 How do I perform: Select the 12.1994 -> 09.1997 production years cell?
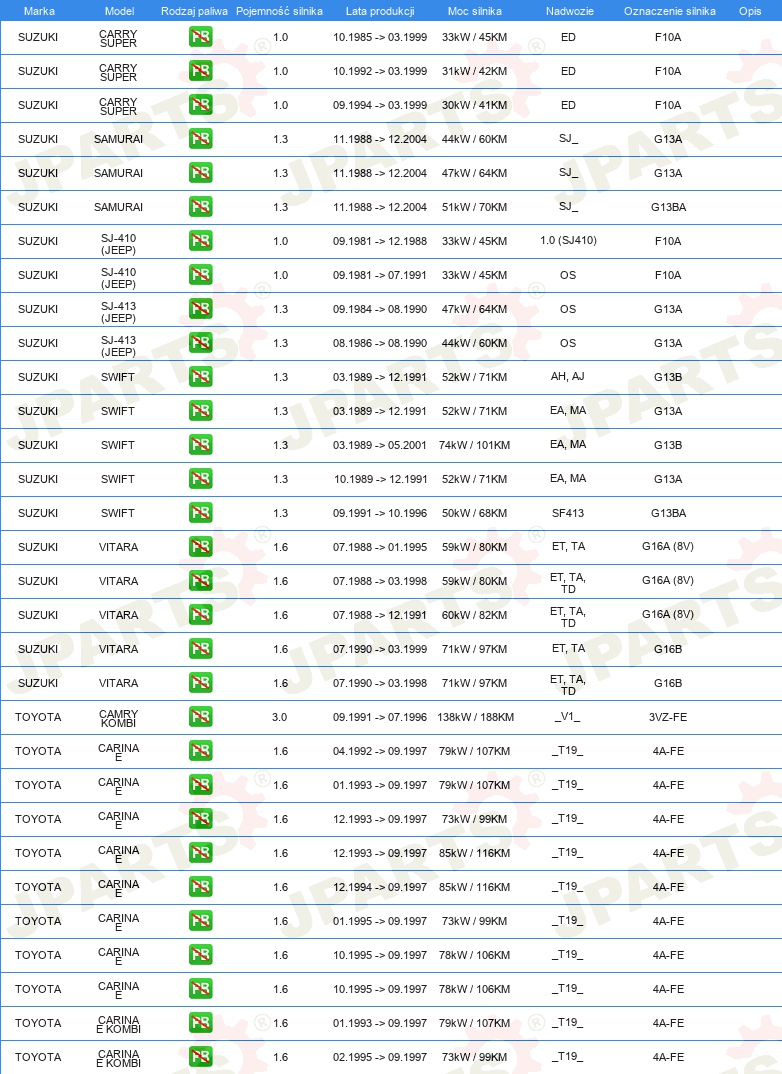[380, 887]
